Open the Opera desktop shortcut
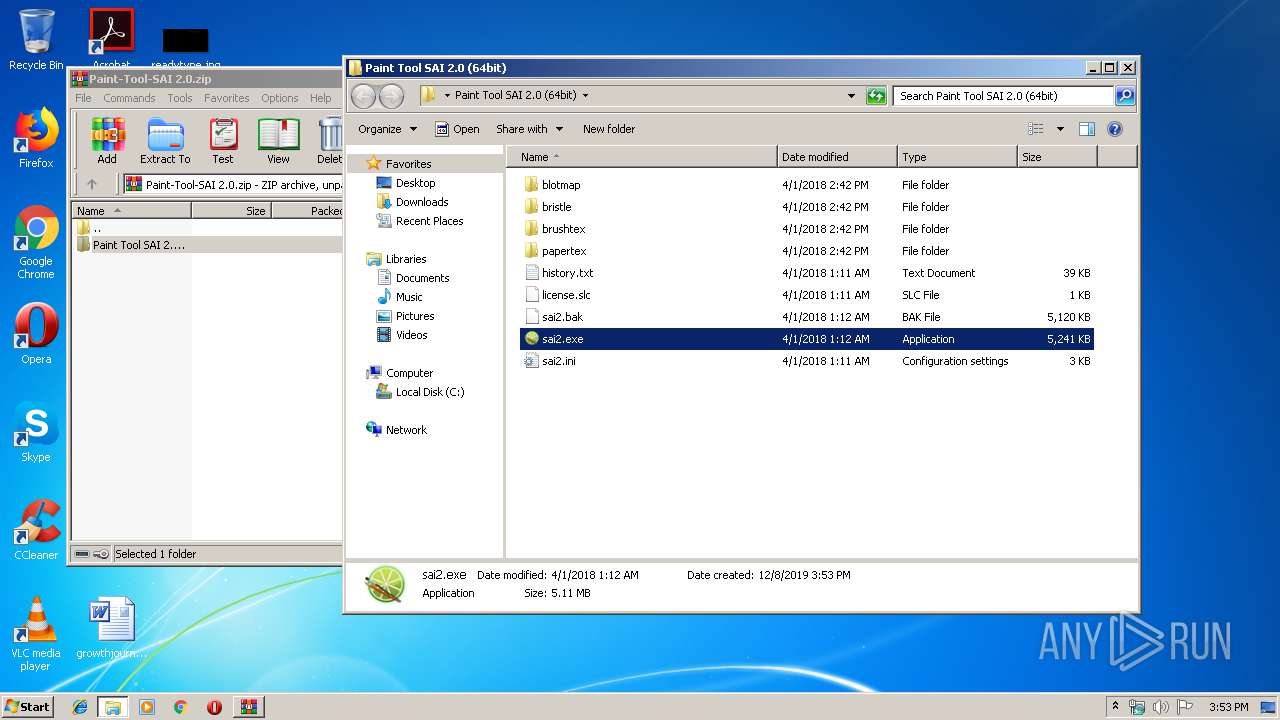This screenshot has height=720, width=1280. tap(36, 334)
